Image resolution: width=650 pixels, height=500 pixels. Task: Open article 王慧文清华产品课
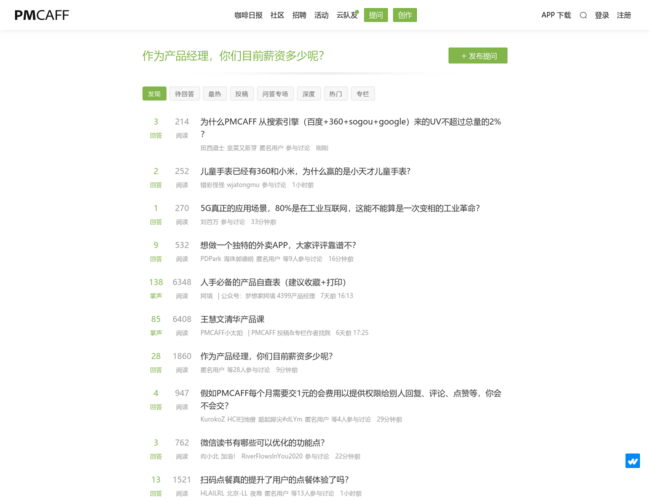point(232,319)
